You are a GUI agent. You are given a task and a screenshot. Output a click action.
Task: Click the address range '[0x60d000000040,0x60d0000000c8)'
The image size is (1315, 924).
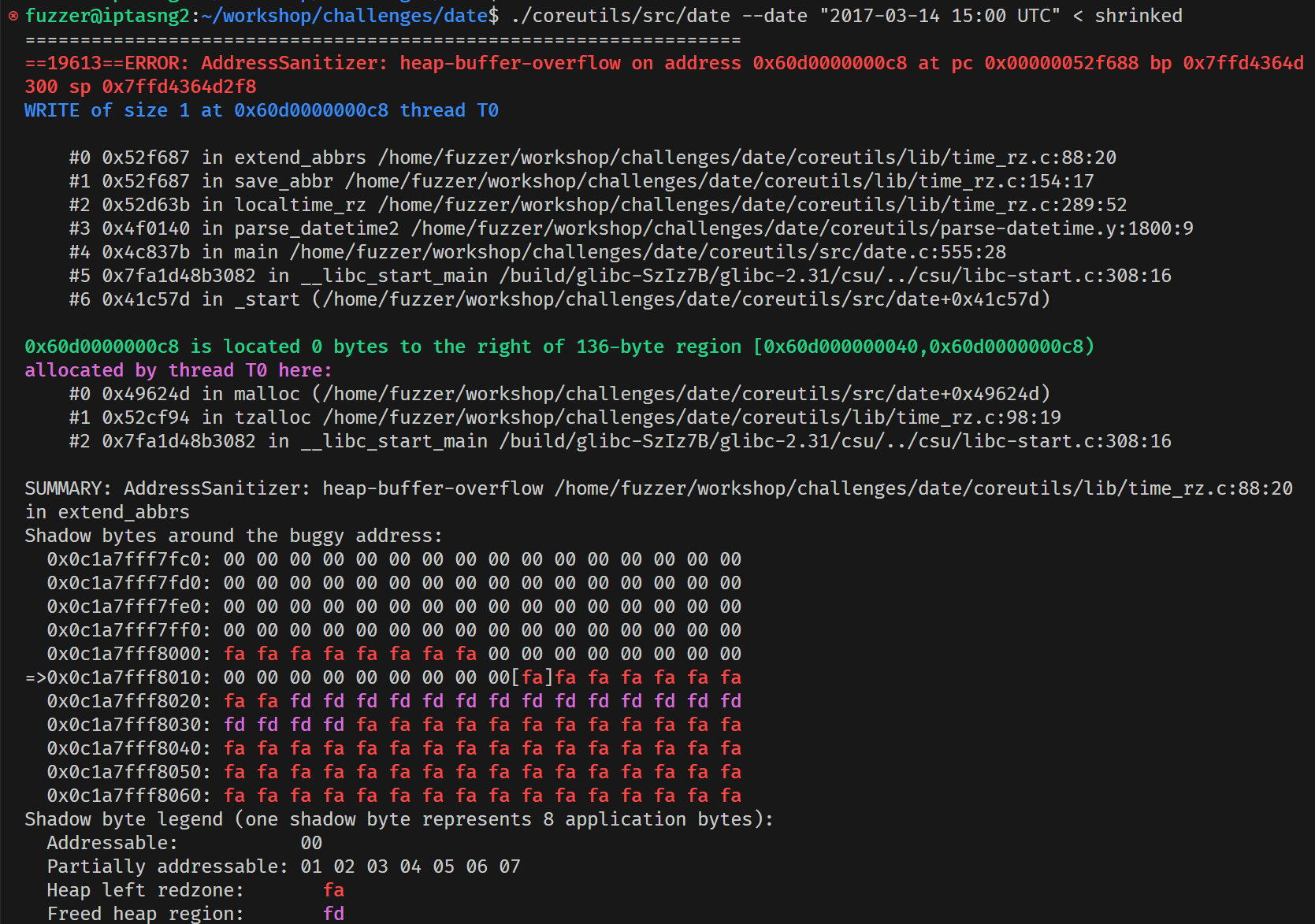(x=923, y=347)
